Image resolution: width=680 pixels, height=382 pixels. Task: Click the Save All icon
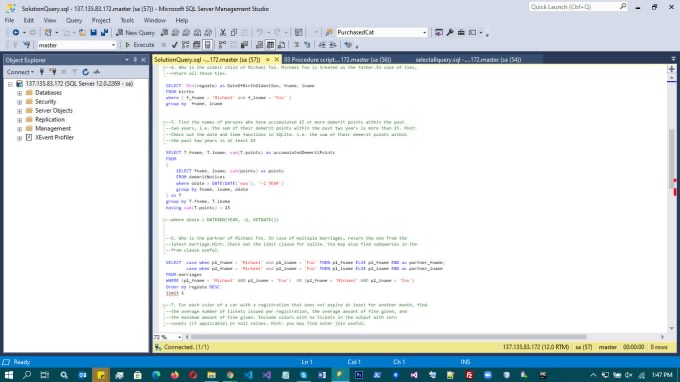point(105,33)
